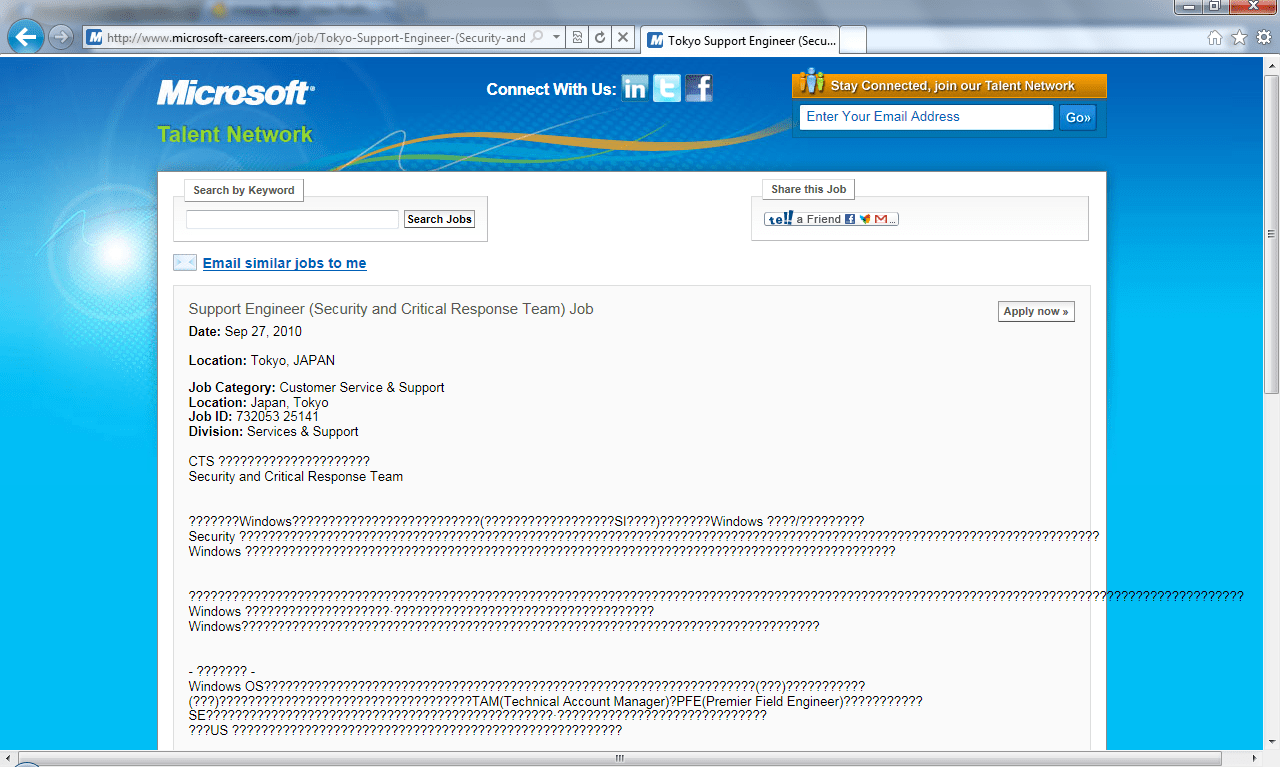The height and width of the screenshot is (770, 1280).
Task: Click the Tell a Friend share button
Action: [831, 219]
